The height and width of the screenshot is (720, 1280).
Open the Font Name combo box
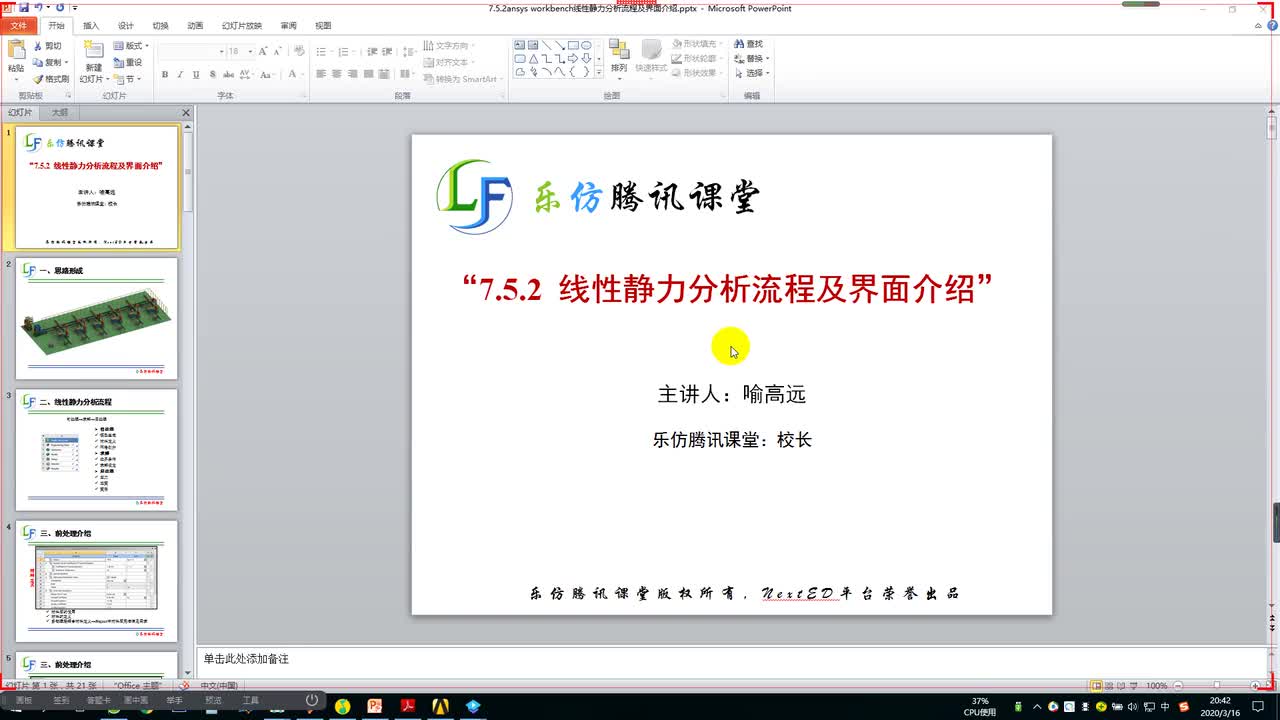(192, 51)
